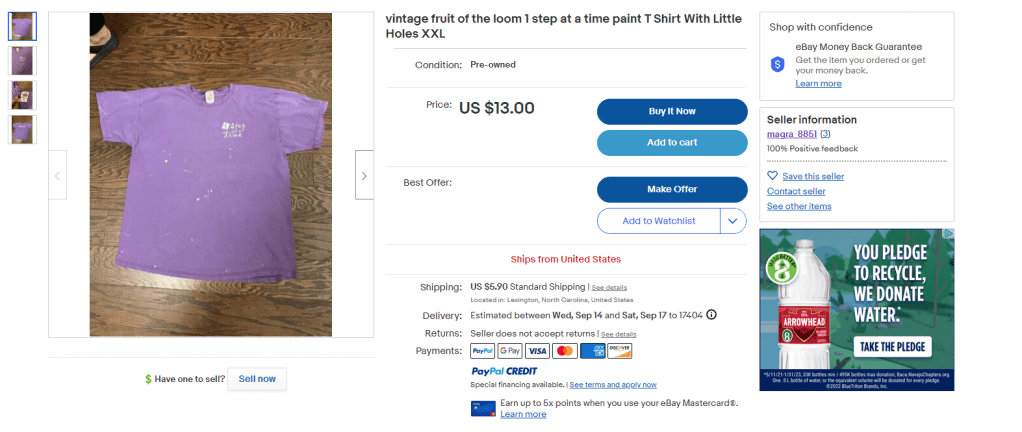
Task: Open the Contact seller link
Action: (796, 191)
